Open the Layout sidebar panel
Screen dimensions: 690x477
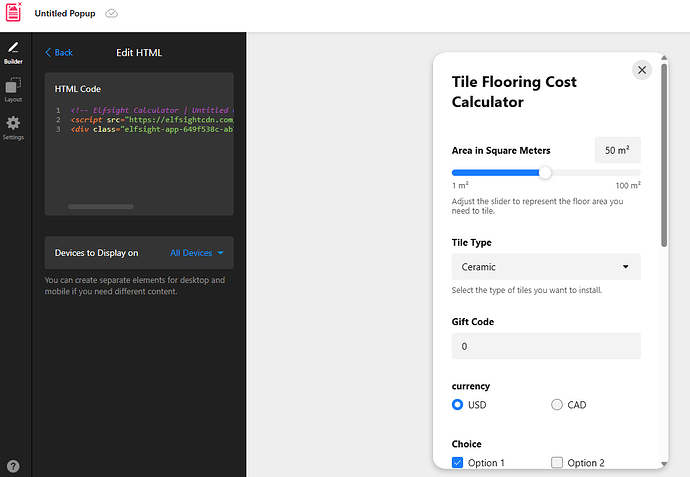coord(14,90)
